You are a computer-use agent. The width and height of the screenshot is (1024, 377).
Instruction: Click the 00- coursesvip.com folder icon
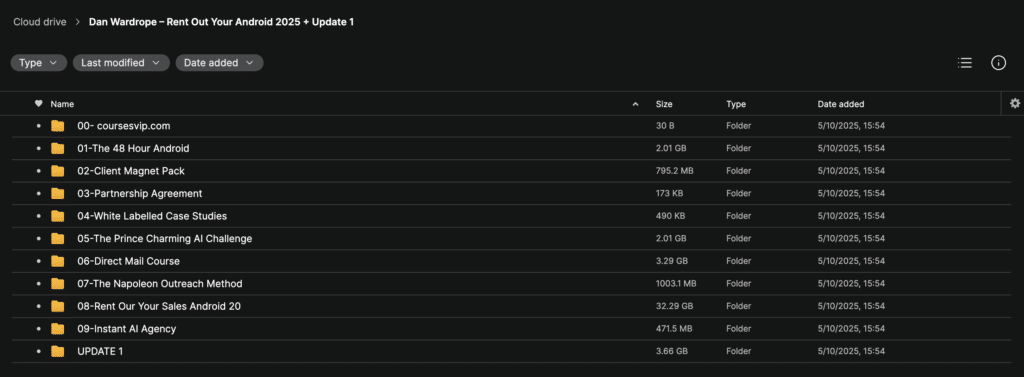(x=57, y=126)
